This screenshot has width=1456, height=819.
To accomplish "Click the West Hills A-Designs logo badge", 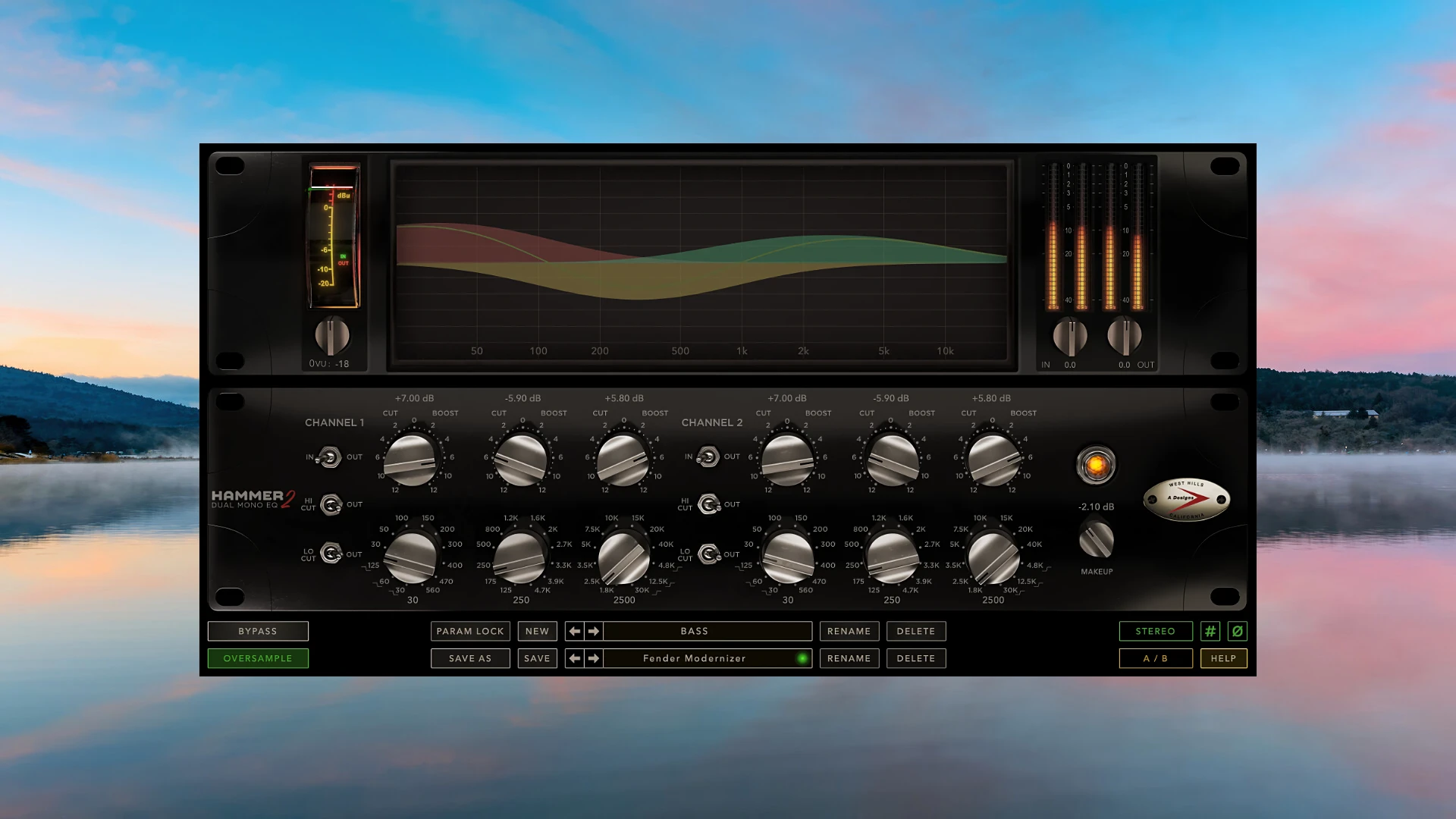I will (1186, 499).
